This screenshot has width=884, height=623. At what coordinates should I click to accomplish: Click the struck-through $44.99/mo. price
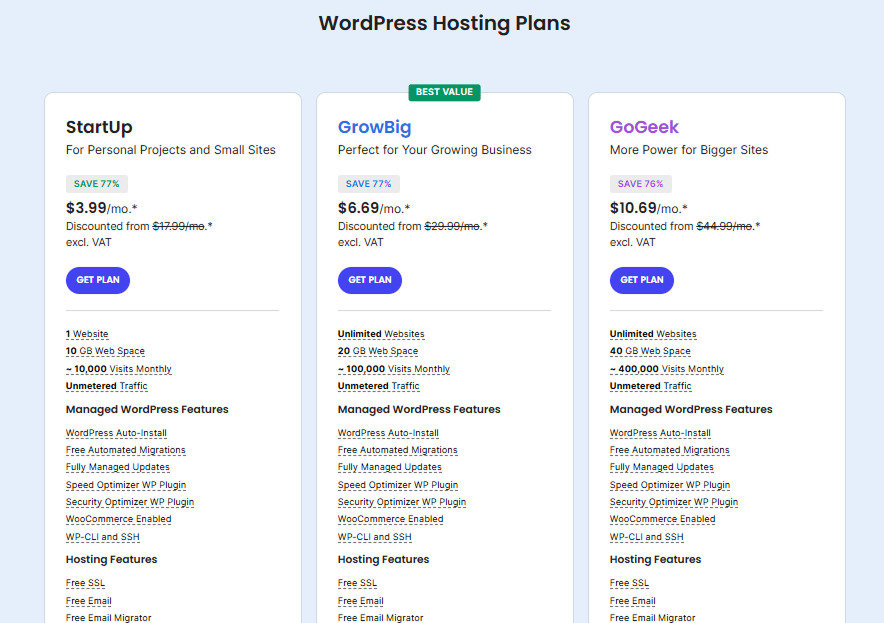point(725,226)
